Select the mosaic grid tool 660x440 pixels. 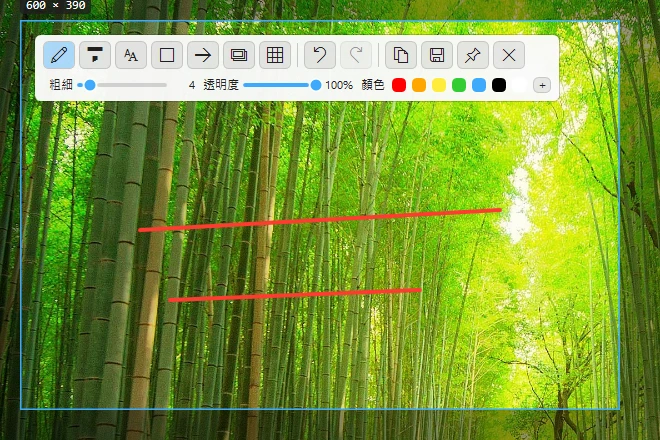tap(275, 55)
